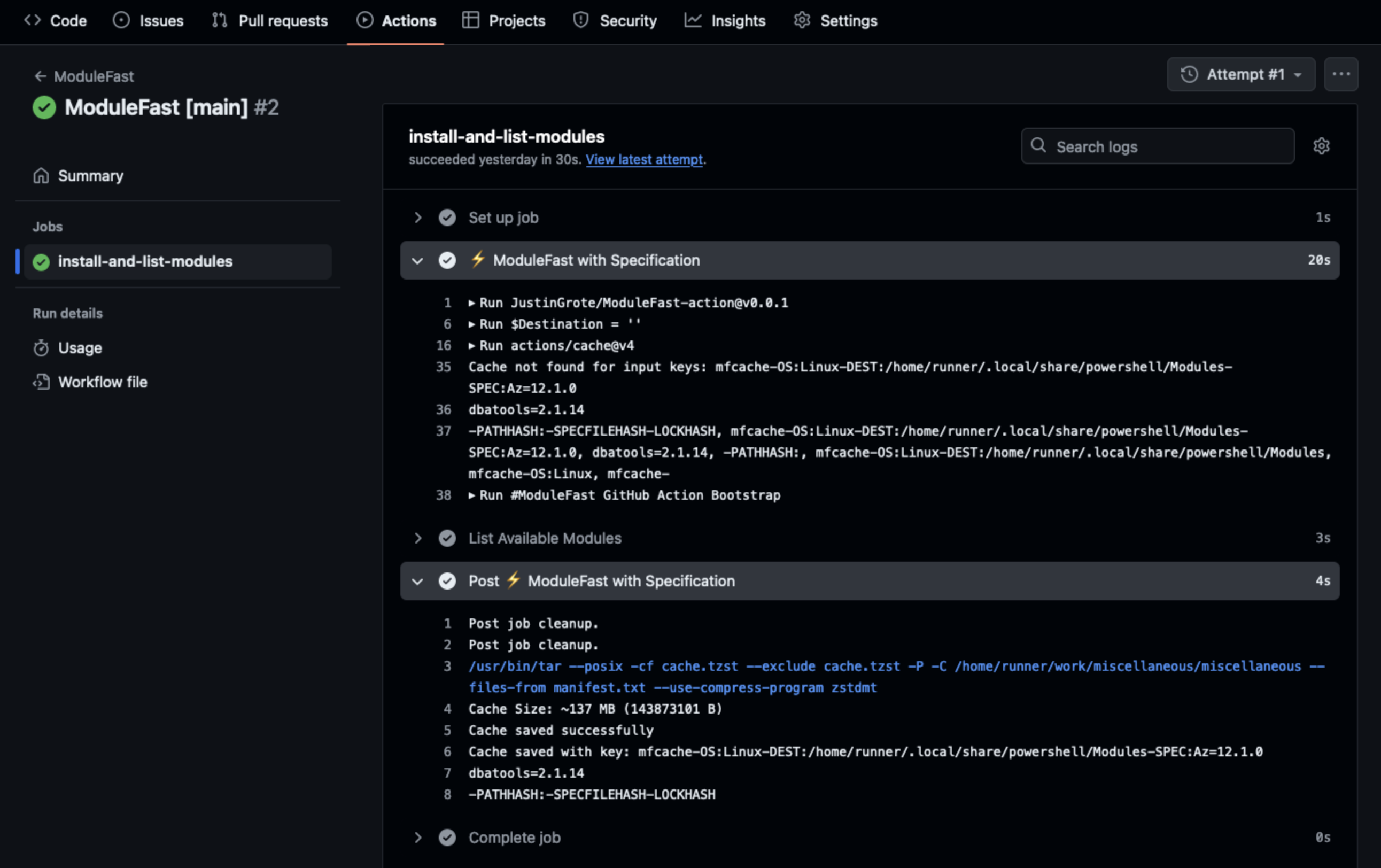Focus the Search logs field

1157,146
